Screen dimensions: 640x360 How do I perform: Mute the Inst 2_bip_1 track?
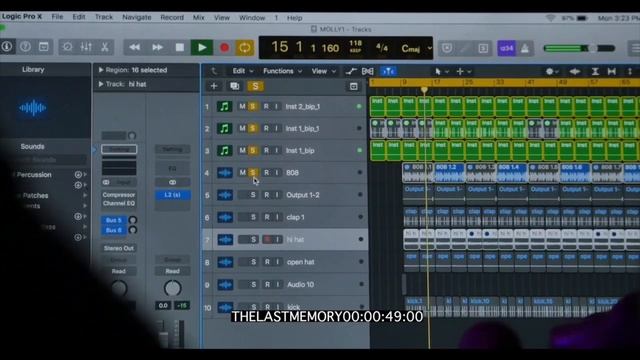click(x=242, y=107)
